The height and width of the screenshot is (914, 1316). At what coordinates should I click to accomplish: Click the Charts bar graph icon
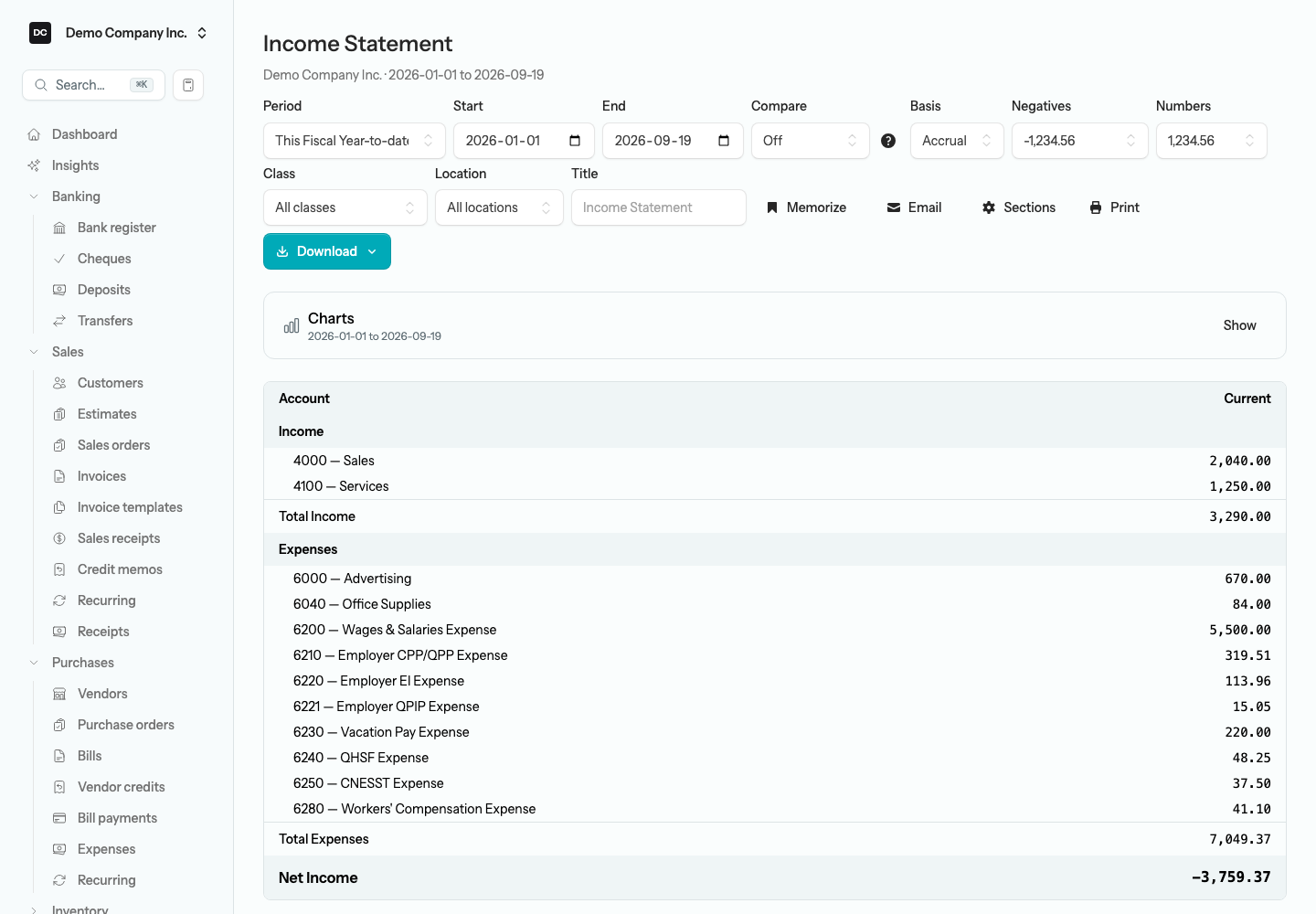click(x=292, y=325)
